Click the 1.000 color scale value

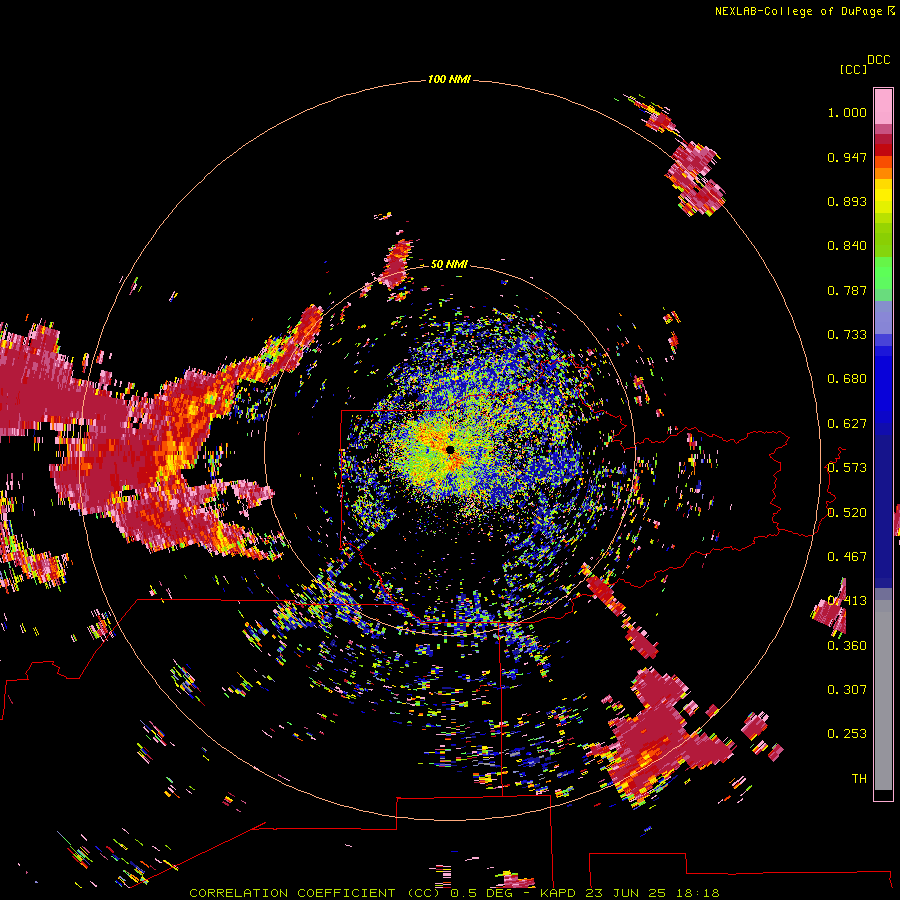point(847,112)
